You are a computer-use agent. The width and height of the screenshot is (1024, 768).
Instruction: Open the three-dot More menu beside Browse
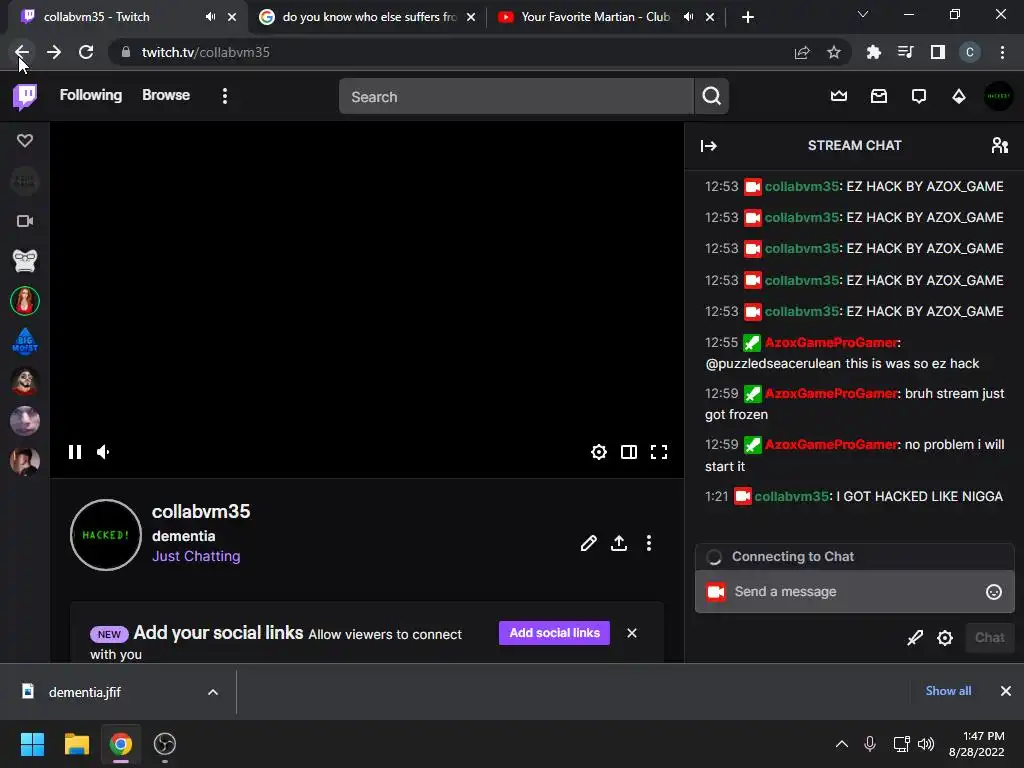[x=225, y=96]
